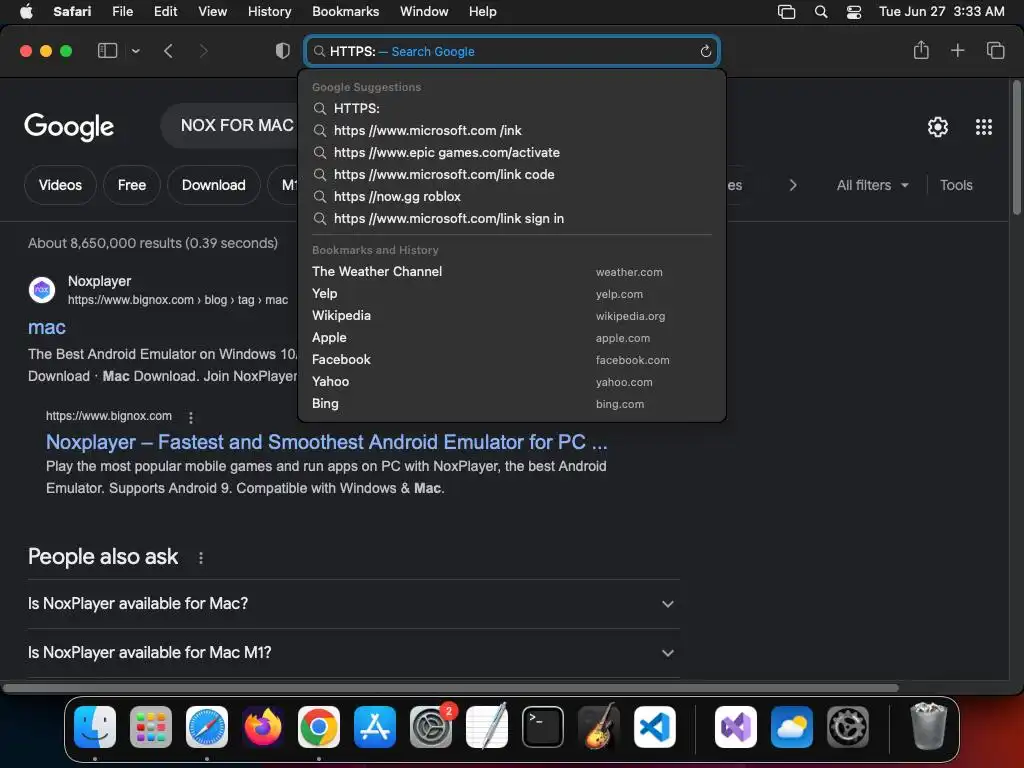
Task: Click the vertical page scrollbar
Action: tap(1017, 148)
